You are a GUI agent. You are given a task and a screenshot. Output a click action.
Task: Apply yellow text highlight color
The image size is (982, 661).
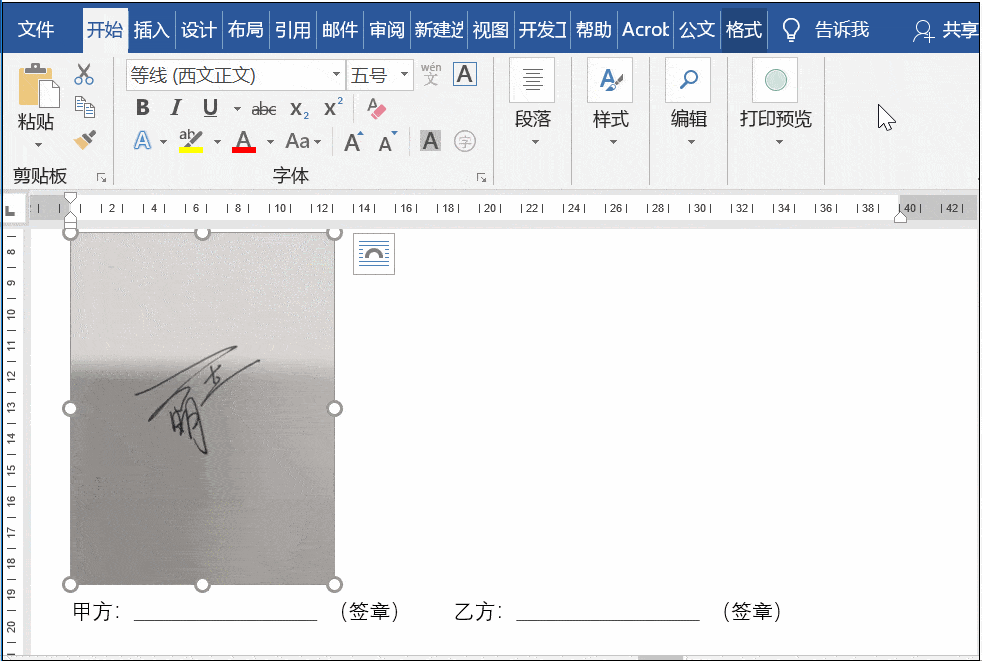(x=193, y=141)
